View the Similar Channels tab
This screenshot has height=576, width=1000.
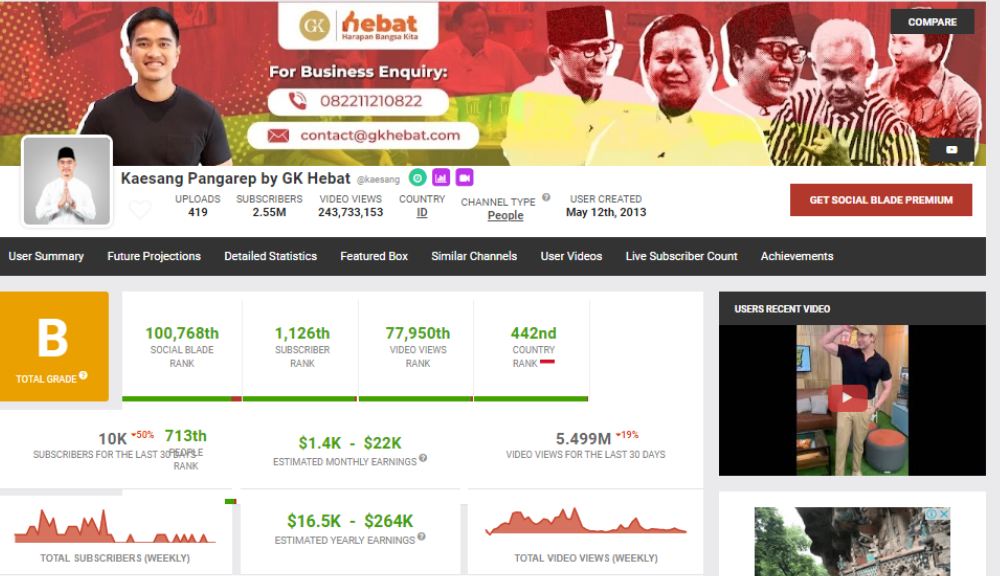[474, 256]
